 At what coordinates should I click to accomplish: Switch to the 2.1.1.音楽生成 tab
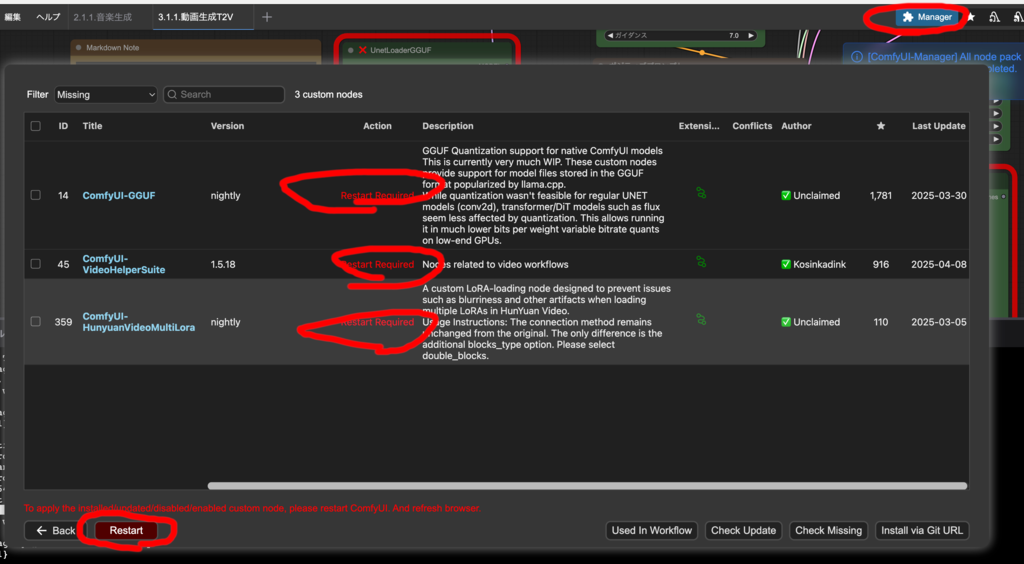coord(103,17)
